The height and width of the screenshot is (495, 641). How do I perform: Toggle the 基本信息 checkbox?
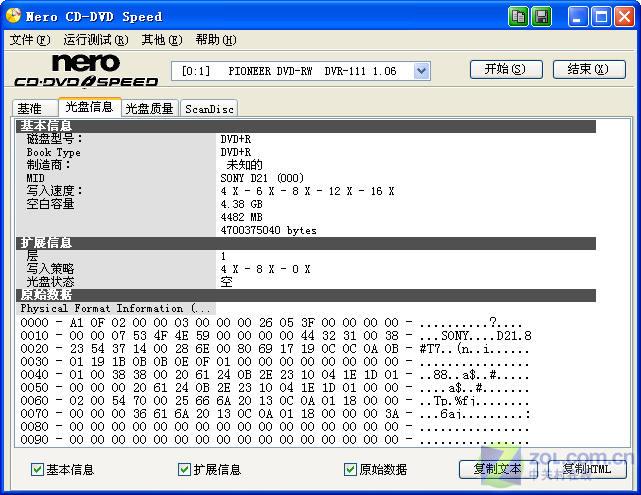click(x=37, y=469)
